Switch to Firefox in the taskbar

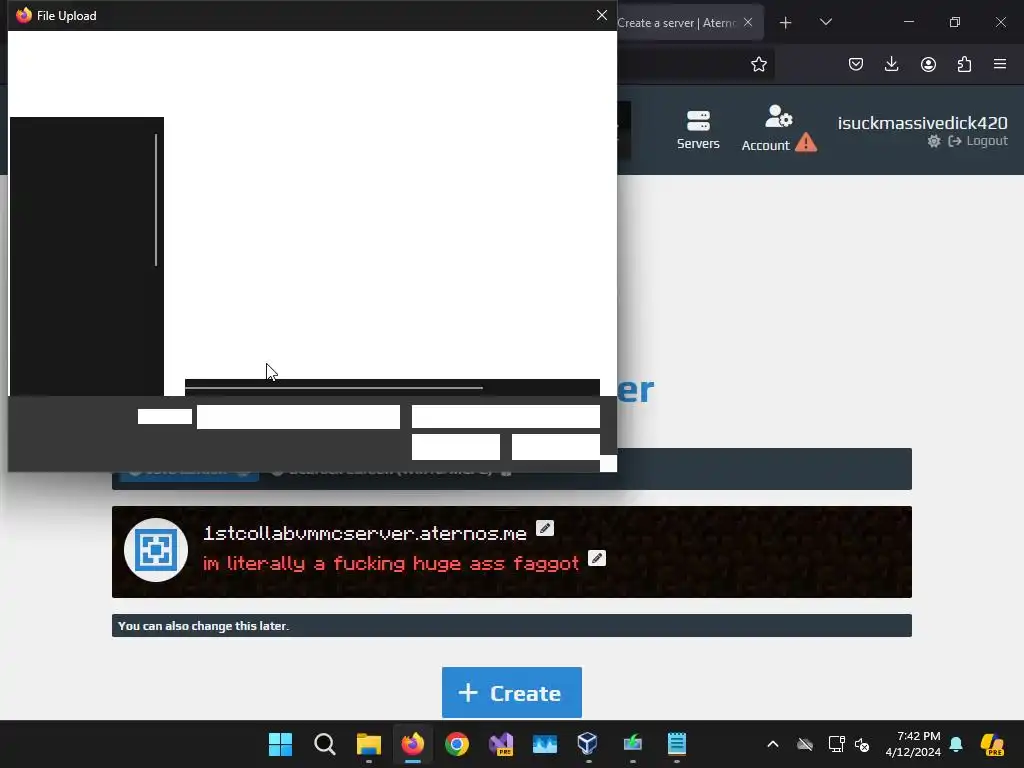click(413, 744)
